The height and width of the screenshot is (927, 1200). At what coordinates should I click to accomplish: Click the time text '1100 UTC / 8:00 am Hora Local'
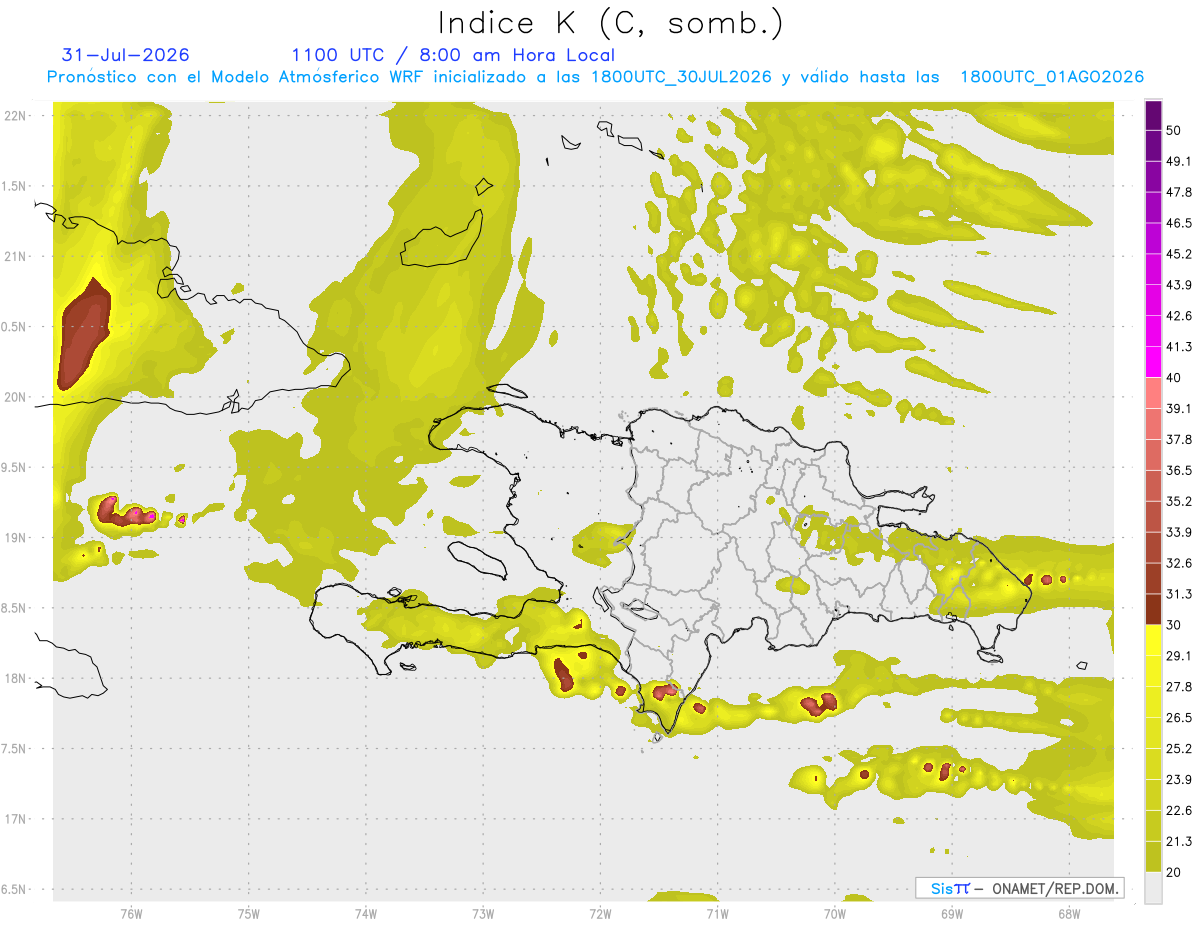pyautogui.click(x=453, y=55)
